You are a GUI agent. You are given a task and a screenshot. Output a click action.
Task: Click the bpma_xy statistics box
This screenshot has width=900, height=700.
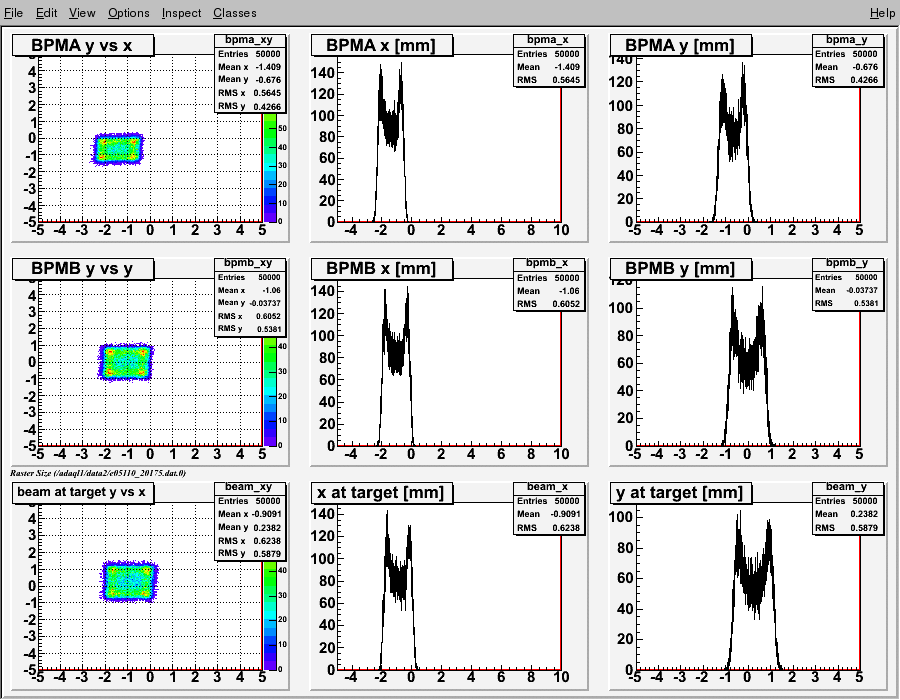[x=250, y=73]
